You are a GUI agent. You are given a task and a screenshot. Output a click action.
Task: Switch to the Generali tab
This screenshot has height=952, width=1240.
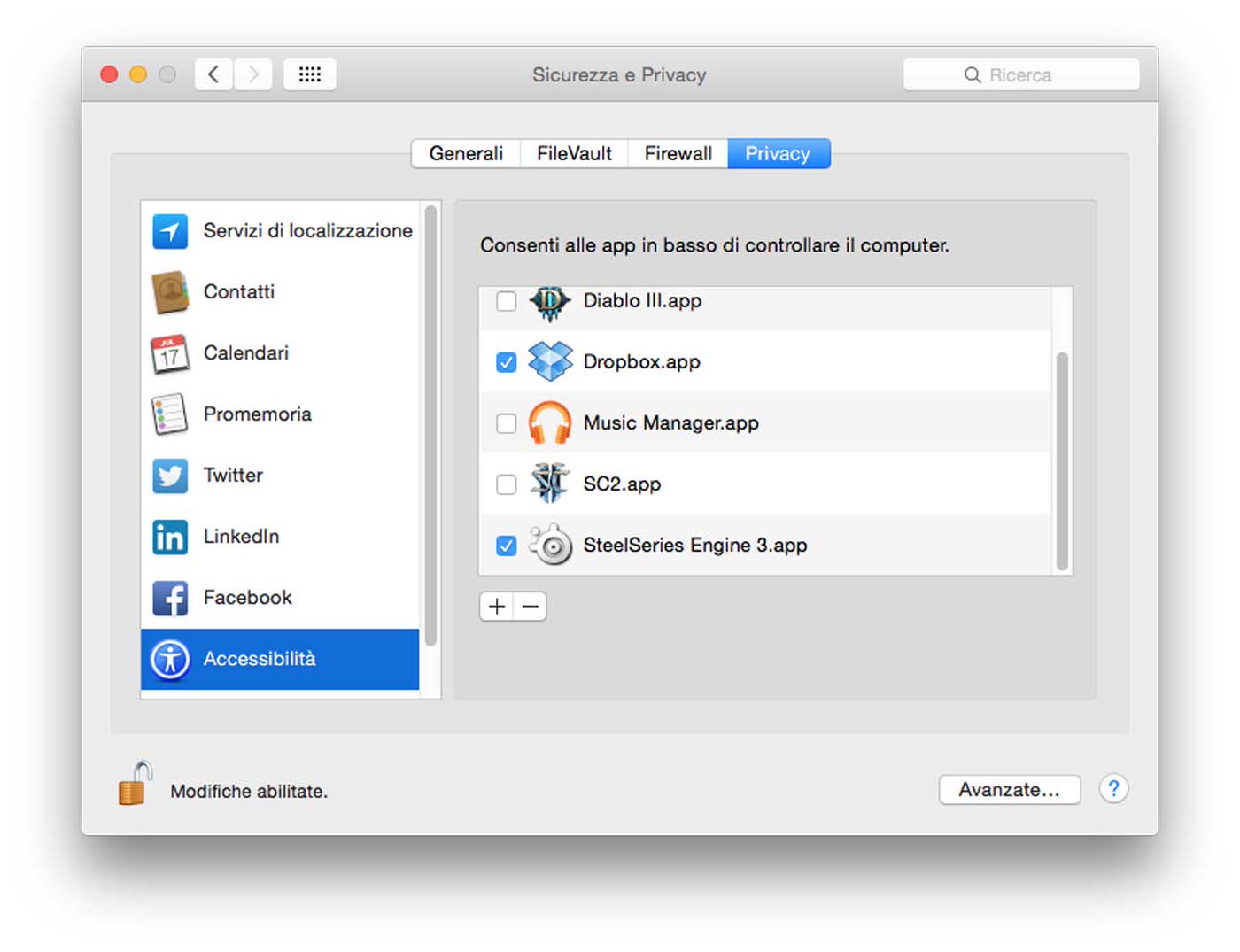466,153
